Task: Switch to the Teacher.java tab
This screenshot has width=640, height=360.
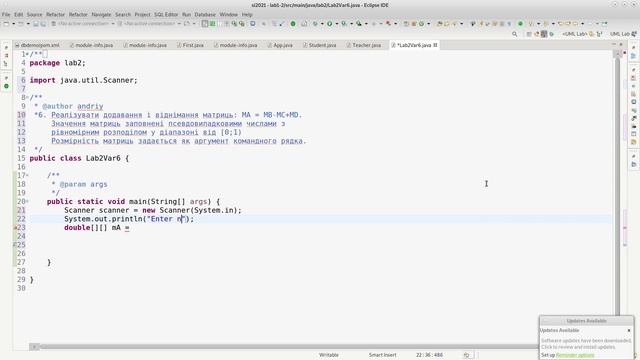Action: click(364, 45)
